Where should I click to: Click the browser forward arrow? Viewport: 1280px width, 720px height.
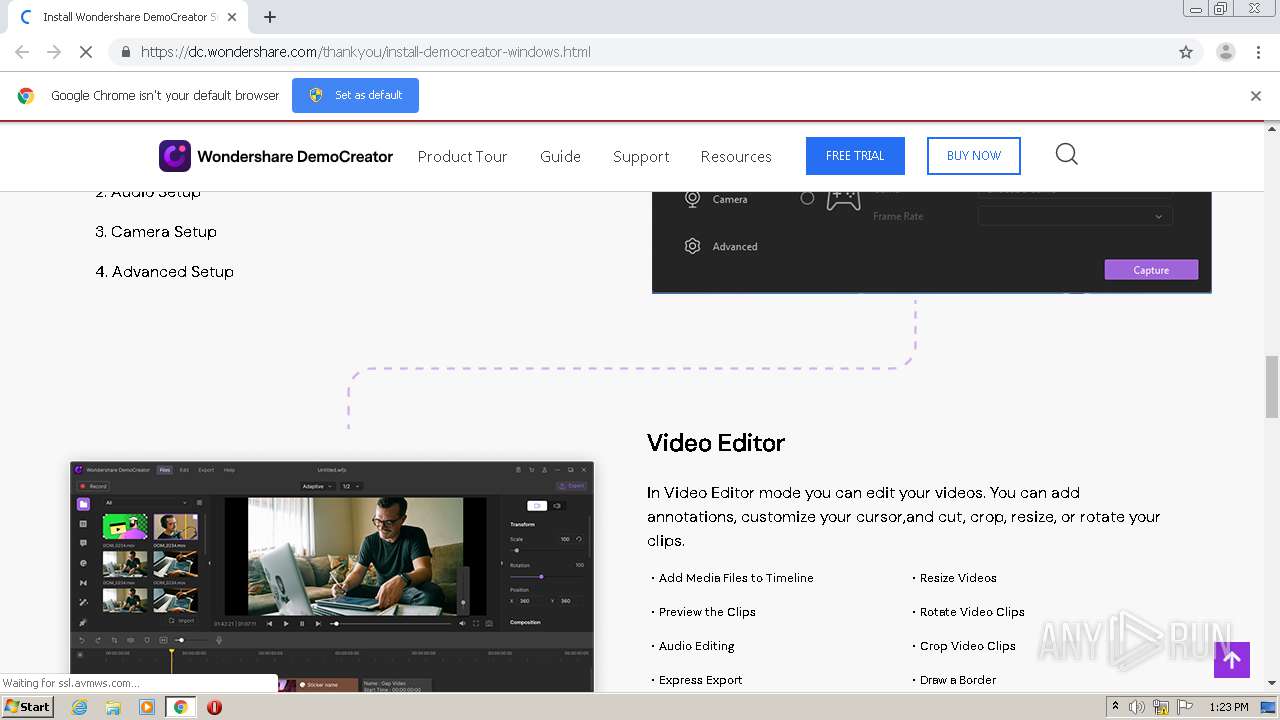[x=54, y=52]
